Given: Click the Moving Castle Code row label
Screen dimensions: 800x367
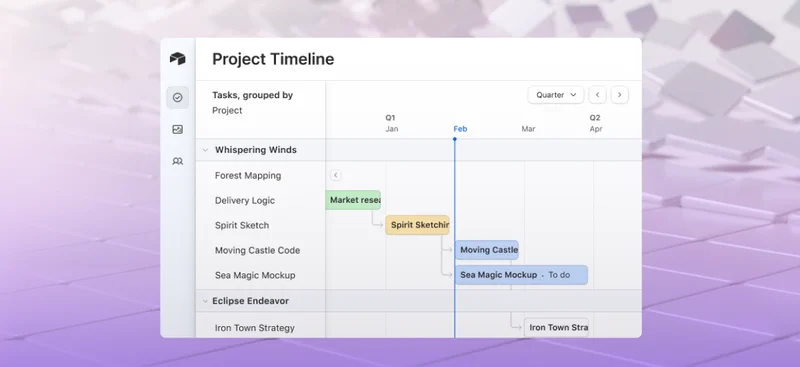Looking at the screenshot, I should click(x=258, y=251).
